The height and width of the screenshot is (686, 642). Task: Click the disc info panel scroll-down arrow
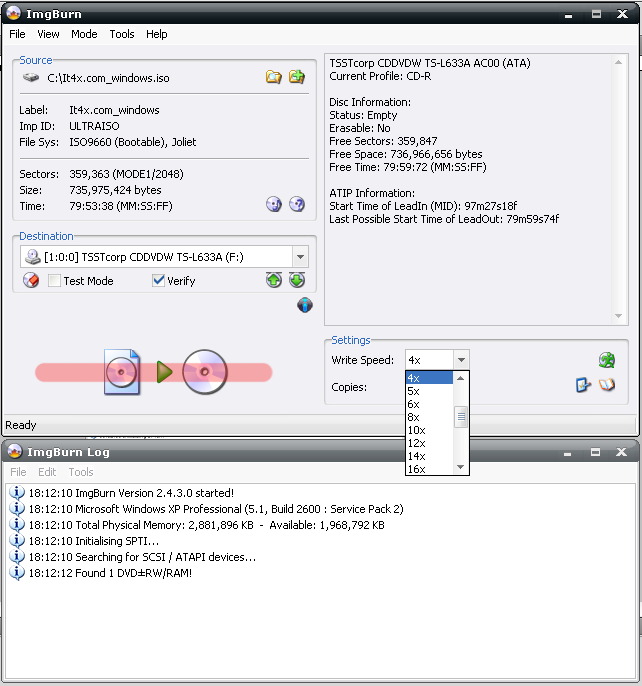[618, 316]
